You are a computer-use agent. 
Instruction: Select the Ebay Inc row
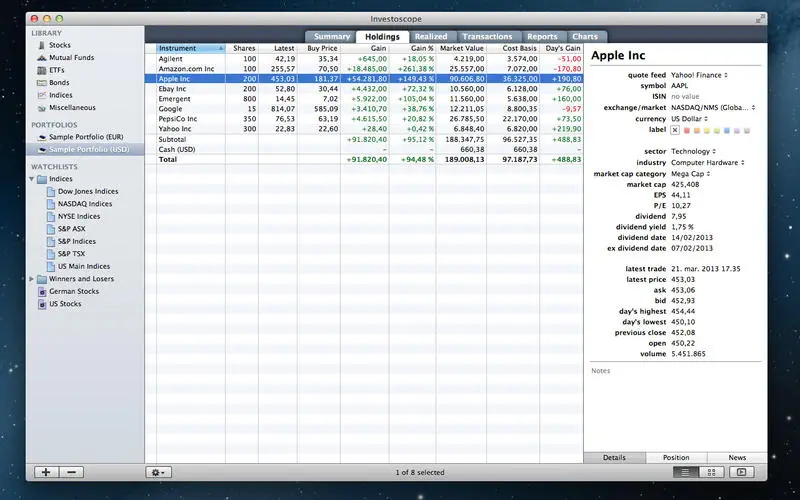pos(364,89)
